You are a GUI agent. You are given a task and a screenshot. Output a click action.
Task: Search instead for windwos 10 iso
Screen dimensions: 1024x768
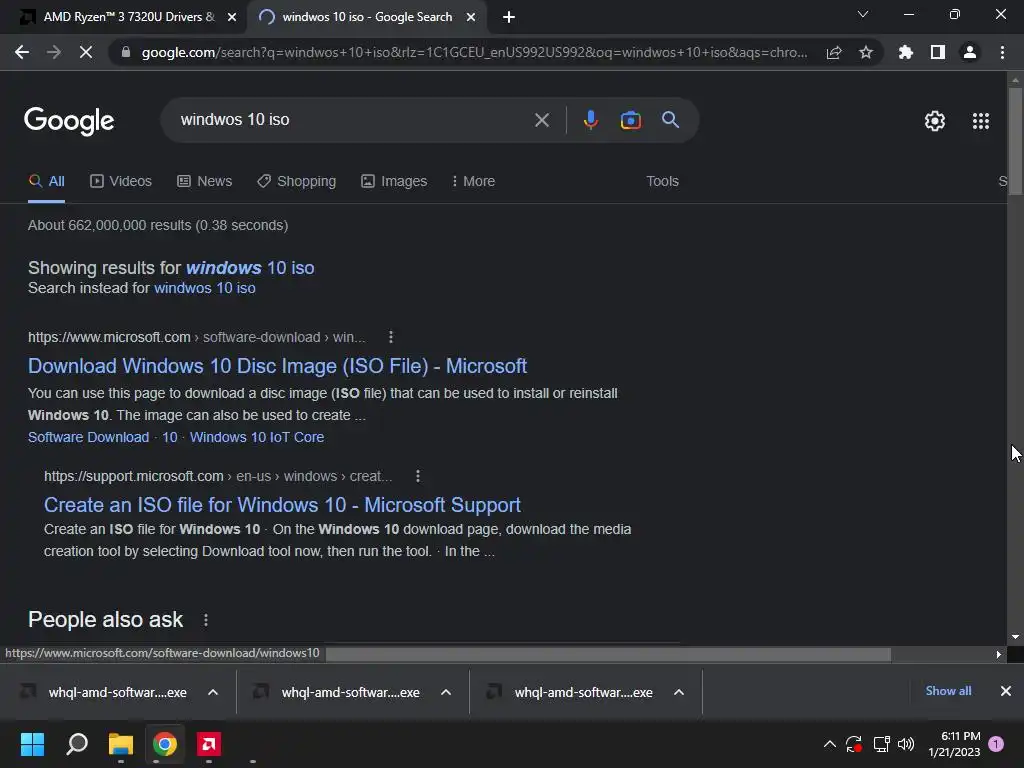[204, 288]
